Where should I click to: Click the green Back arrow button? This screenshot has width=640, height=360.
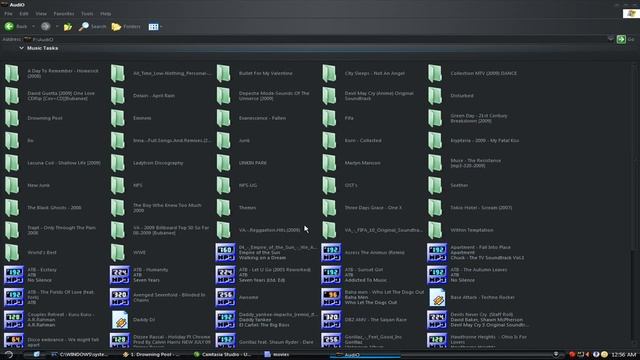(x=9, y=27)
